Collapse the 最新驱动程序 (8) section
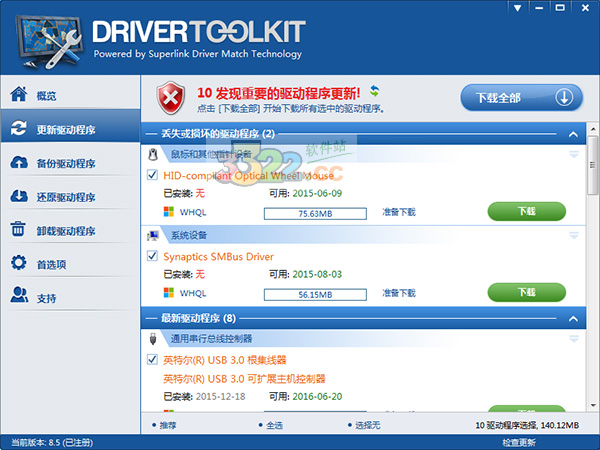The image size is (600, 450). click(573, 319)
